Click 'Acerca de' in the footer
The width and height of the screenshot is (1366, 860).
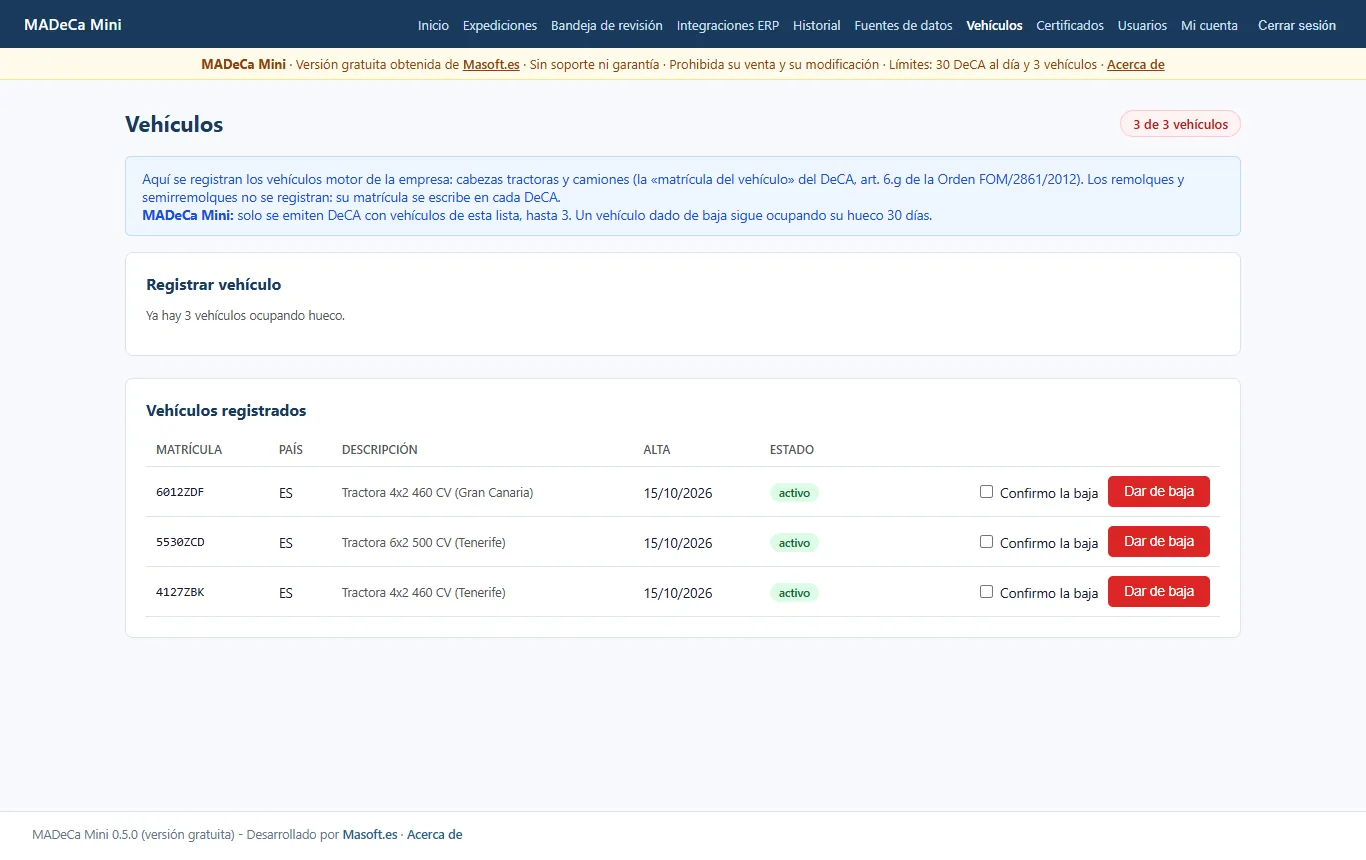coord(435,834)
